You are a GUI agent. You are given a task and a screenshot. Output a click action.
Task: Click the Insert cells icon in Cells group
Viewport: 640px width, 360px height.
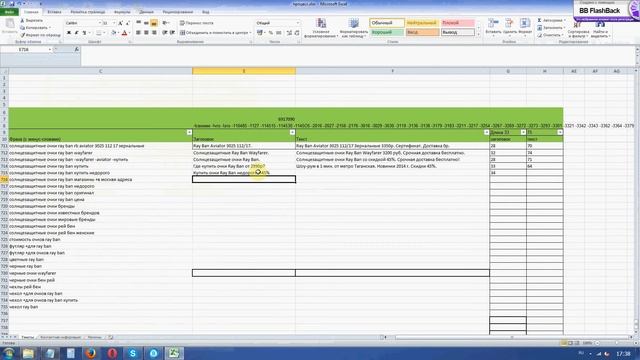coord(493,23)
